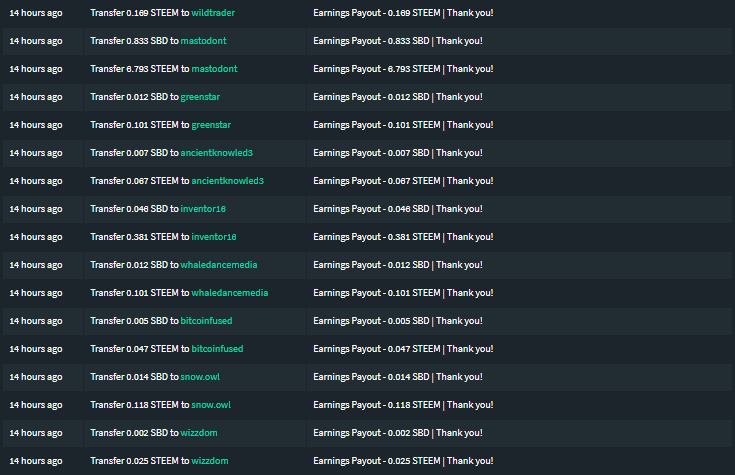
Task: Open wildtrader profile link
Action: [x=213, y=13]
